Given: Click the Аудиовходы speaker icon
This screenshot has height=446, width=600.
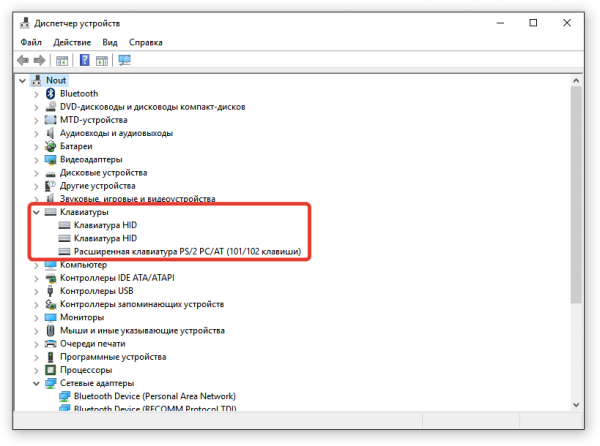Looking at the screenshot, I should pos(50,133).
